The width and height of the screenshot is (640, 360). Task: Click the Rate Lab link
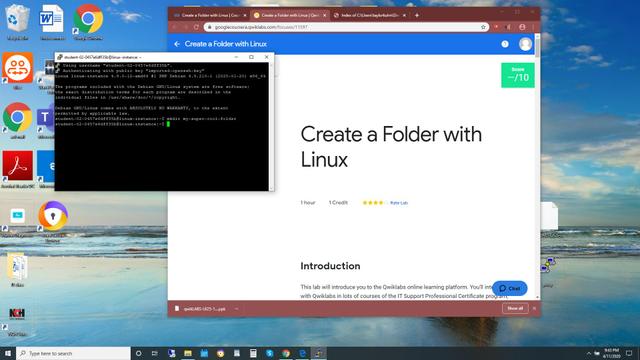pyautogui.click(x=399, y=203)
